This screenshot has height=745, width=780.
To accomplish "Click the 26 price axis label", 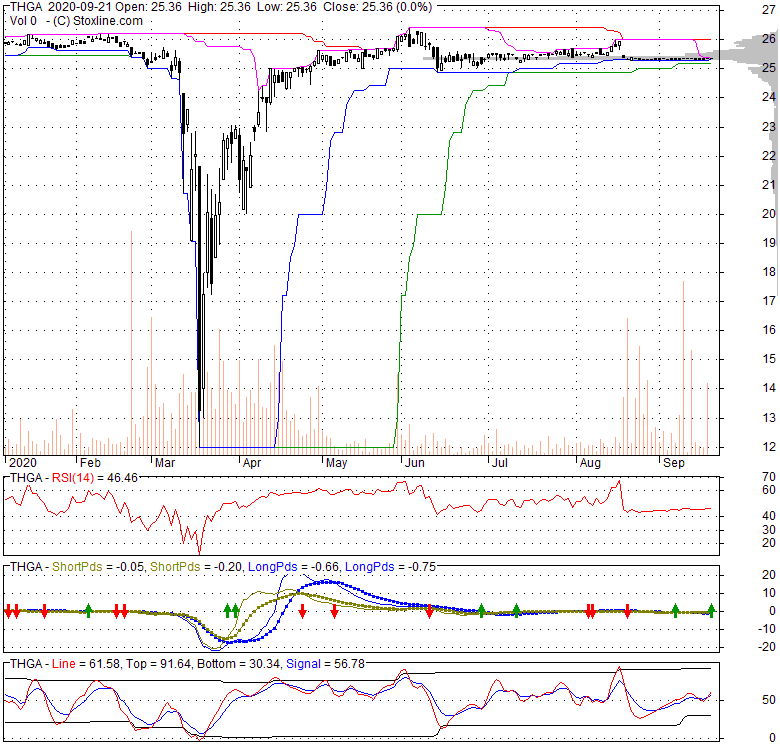I will tap(769, 39).
